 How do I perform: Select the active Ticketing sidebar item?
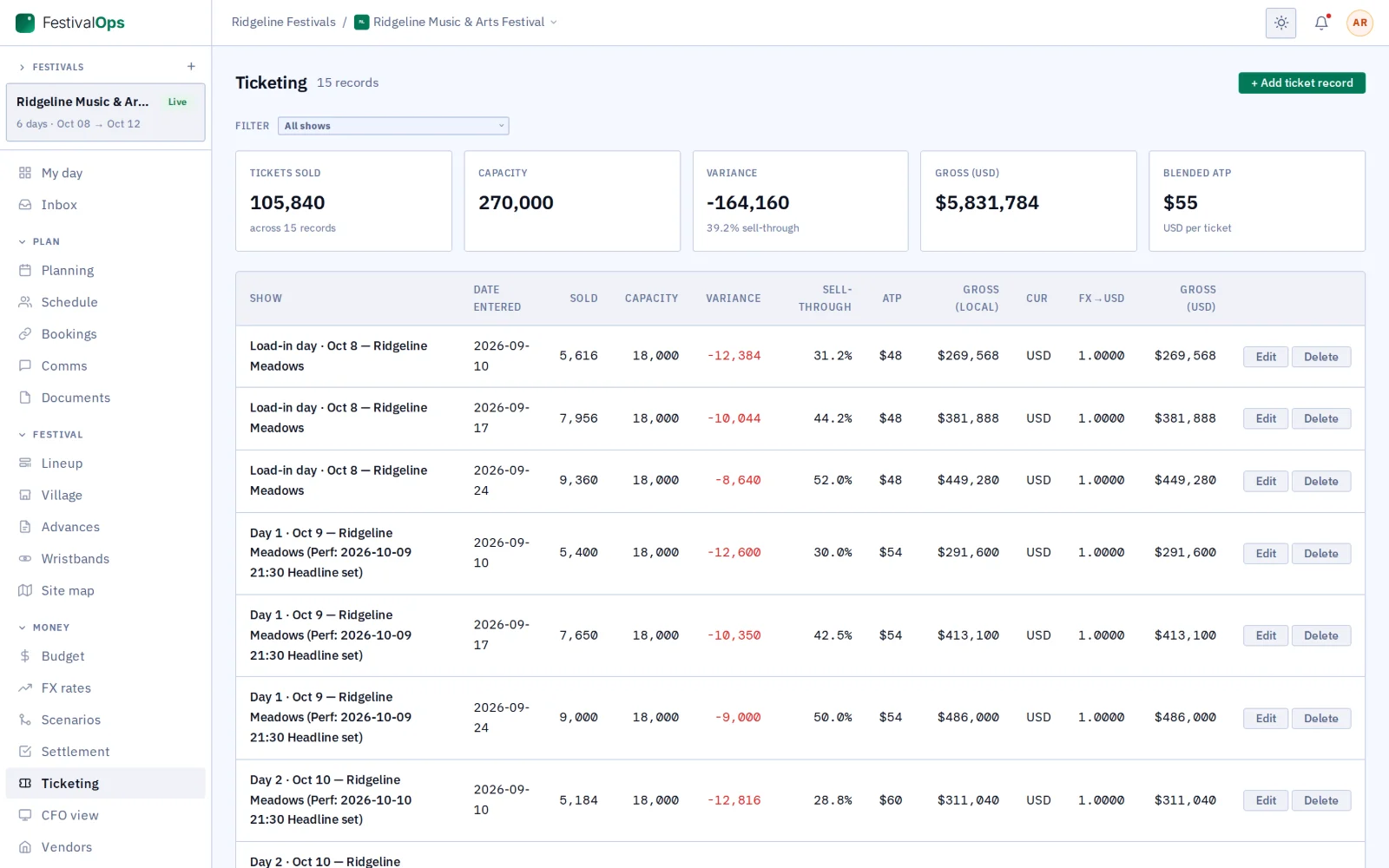pyautogui.click(x=106, y=784)
